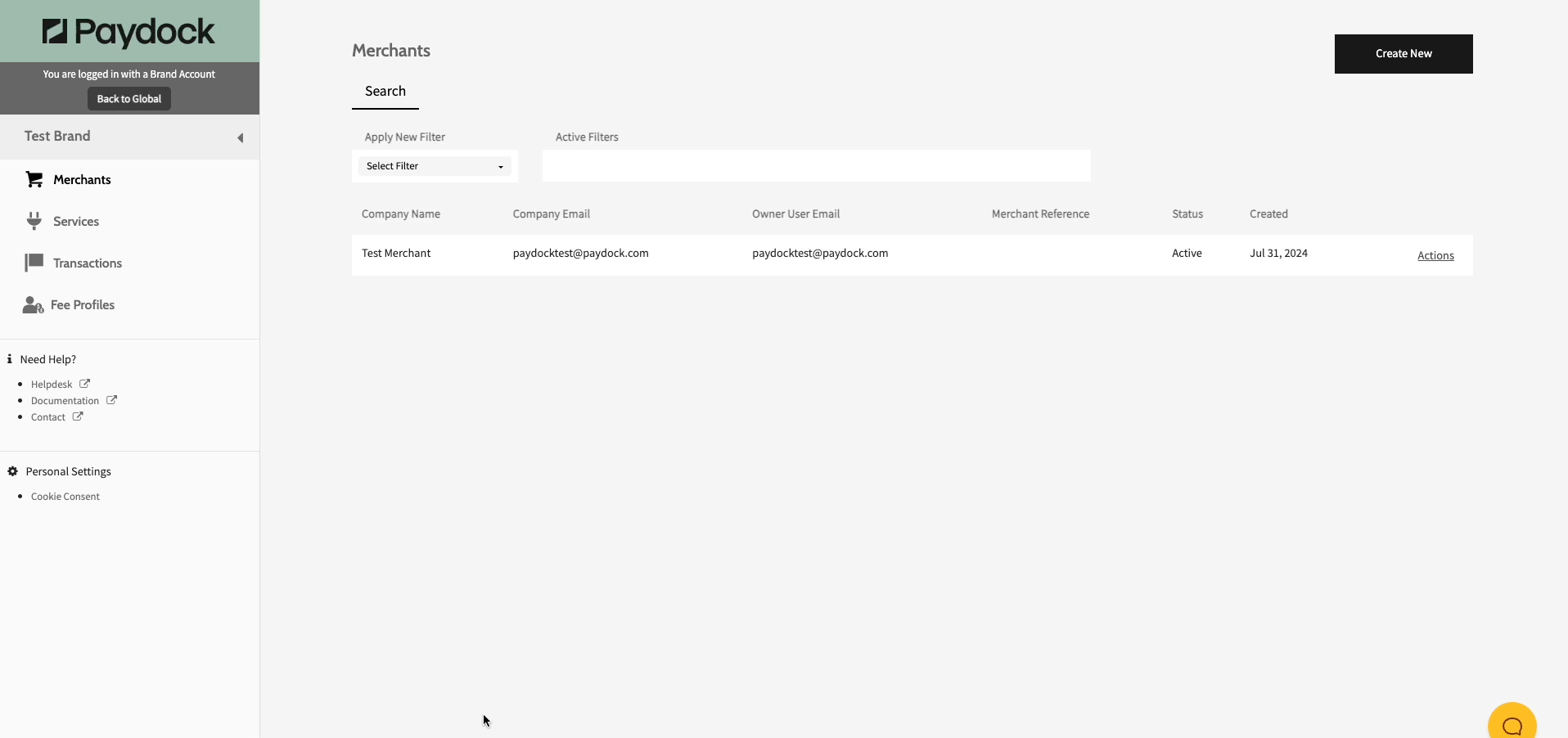Click the Test Brand label
Image resolution: width=1568 pixels, height=738 pixels.
point(57,137)
